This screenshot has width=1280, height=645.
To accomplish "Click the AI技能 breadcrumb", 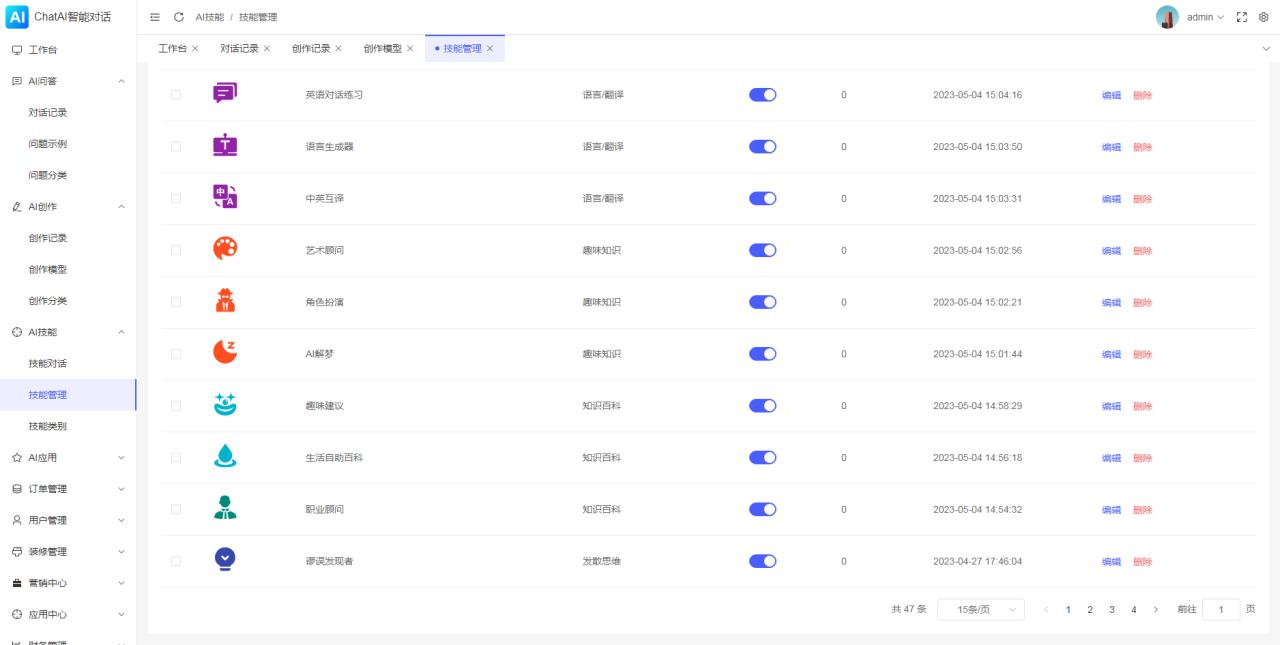I will tap(210, 17).
